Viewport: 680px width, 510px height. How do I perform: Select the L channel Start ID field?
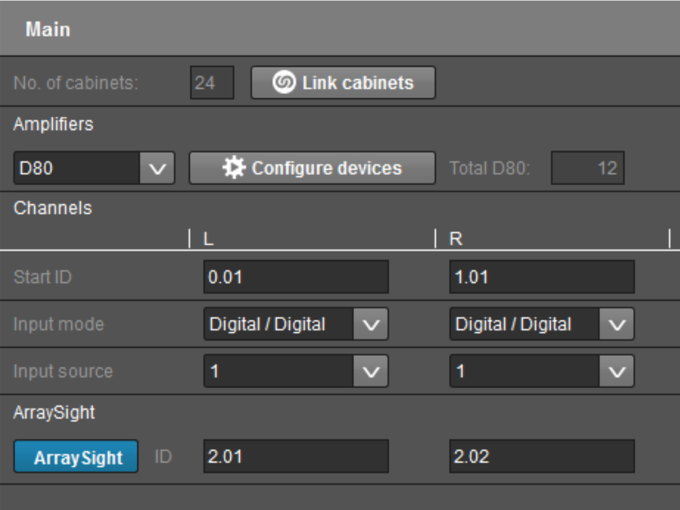[x=296, y=277]
